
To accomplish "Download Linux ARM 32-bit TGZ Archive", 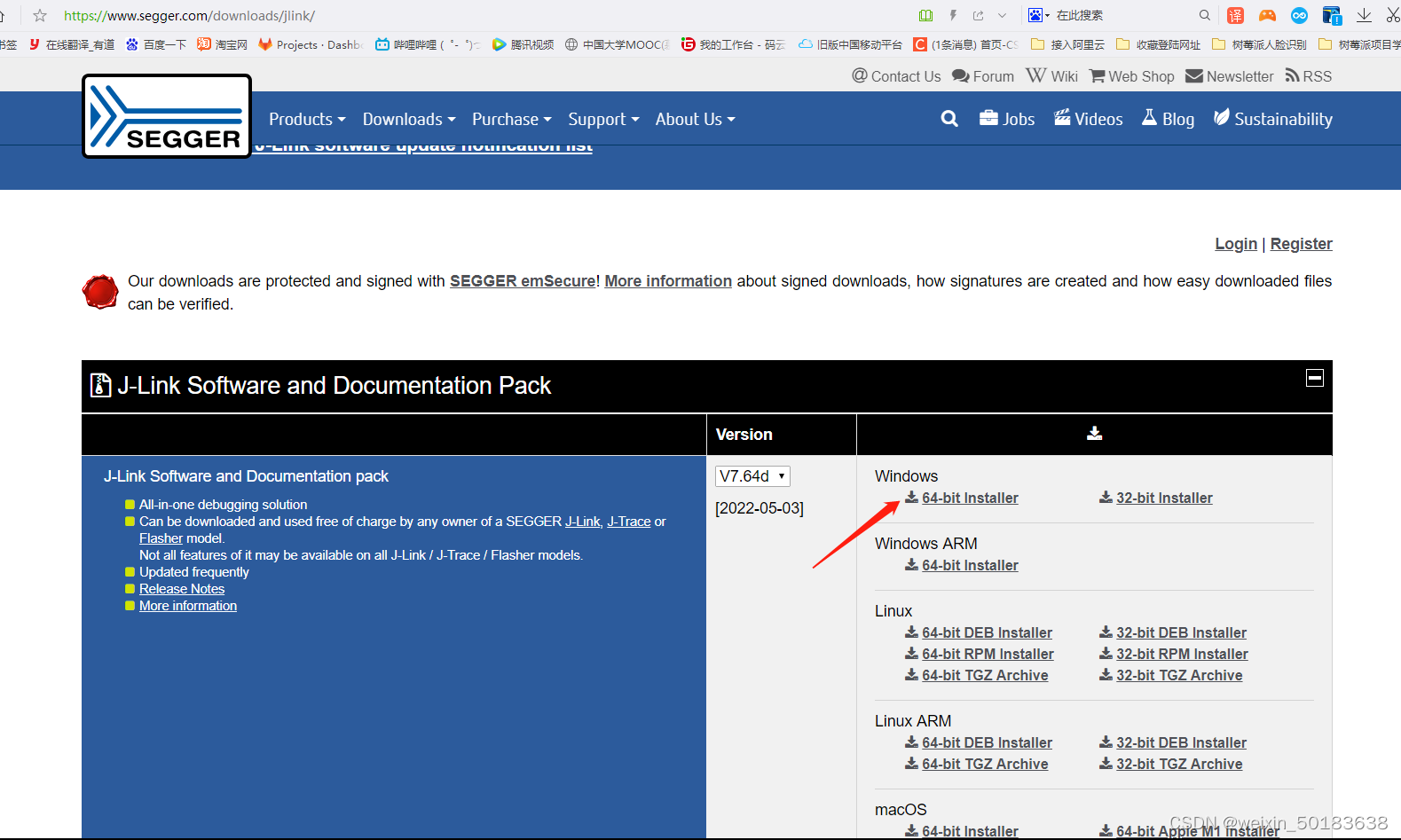I will [1171, 765].
